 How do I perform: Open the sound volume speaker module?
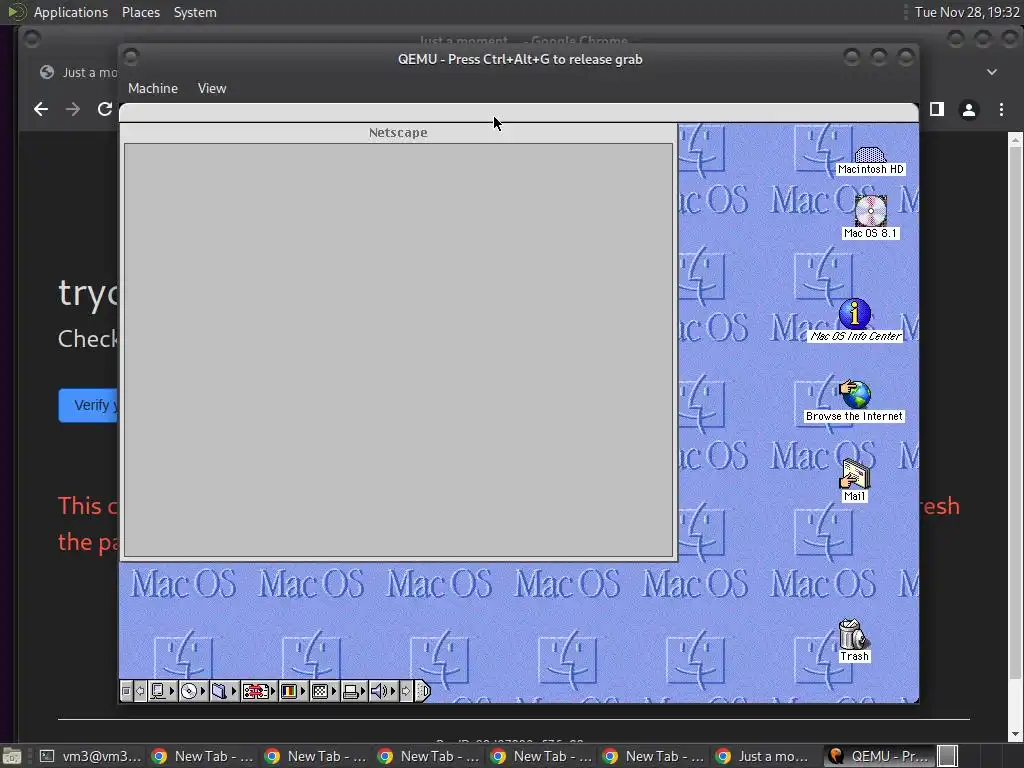point(383,691)
